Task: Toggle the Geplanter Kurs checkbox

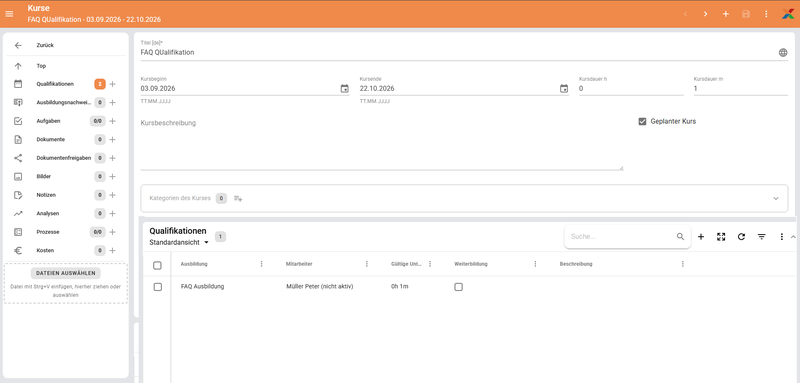Action: (x=642, y=121)
